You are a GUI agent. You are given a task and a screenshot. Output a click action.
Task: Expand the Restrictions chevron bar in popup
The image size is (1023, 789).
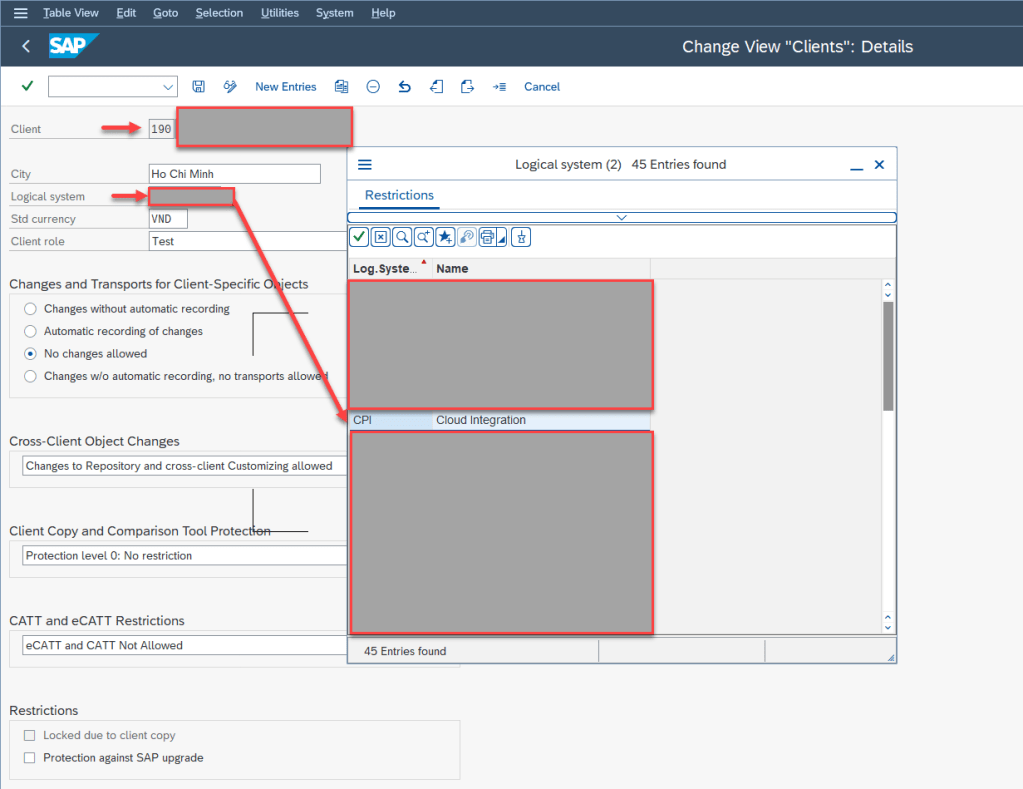(x=621, y=217)
